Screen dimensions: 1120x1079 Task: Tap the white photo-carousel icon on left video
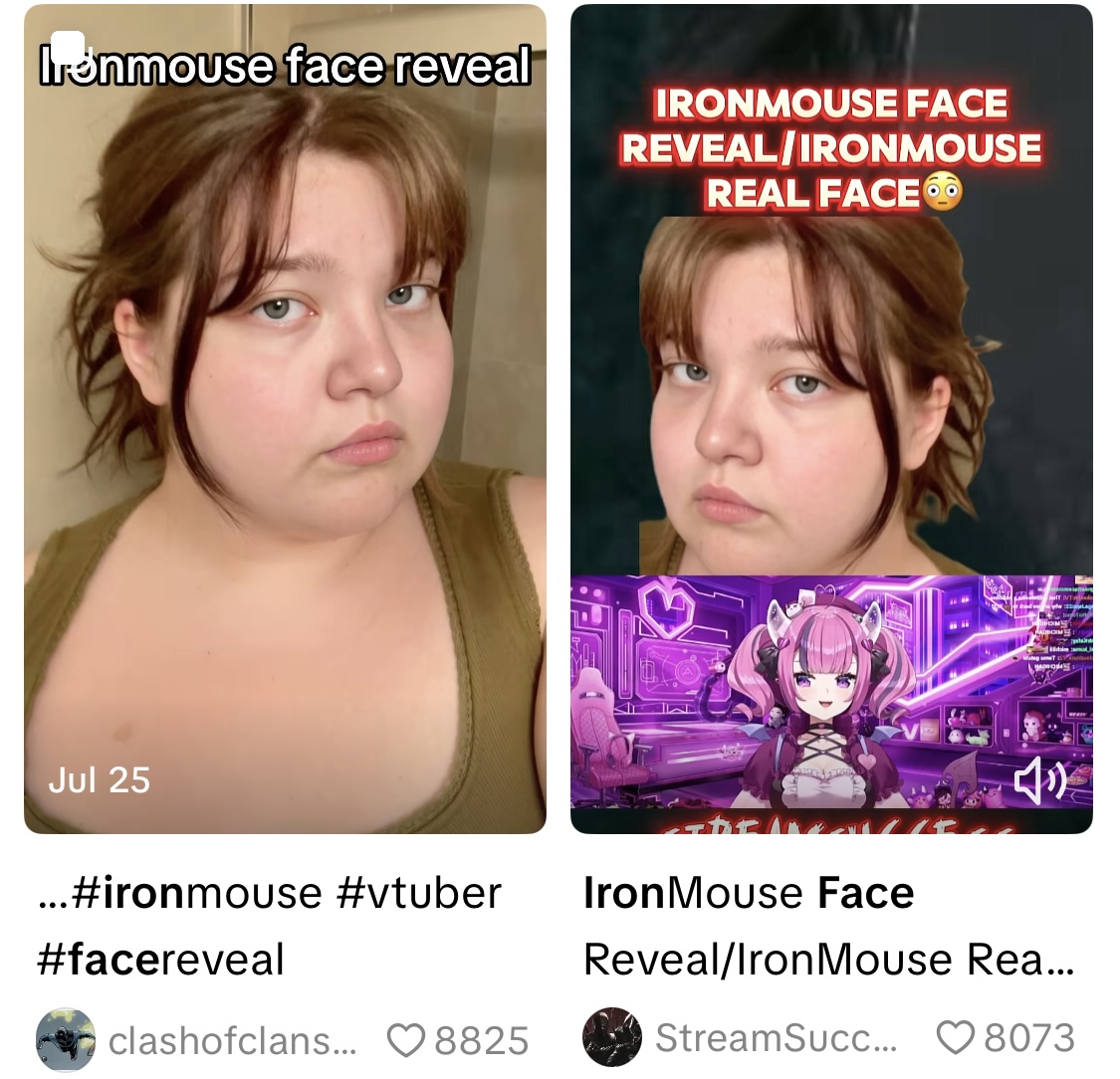click(x=68, y=47)
